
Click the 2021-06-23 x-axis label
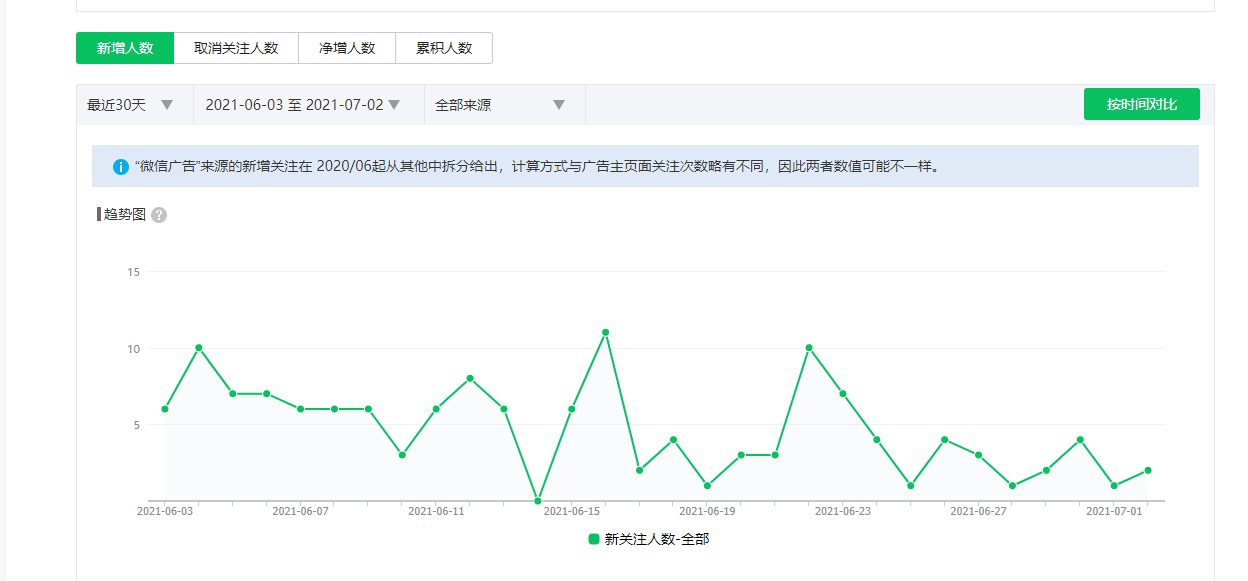[x=842, y=511]
